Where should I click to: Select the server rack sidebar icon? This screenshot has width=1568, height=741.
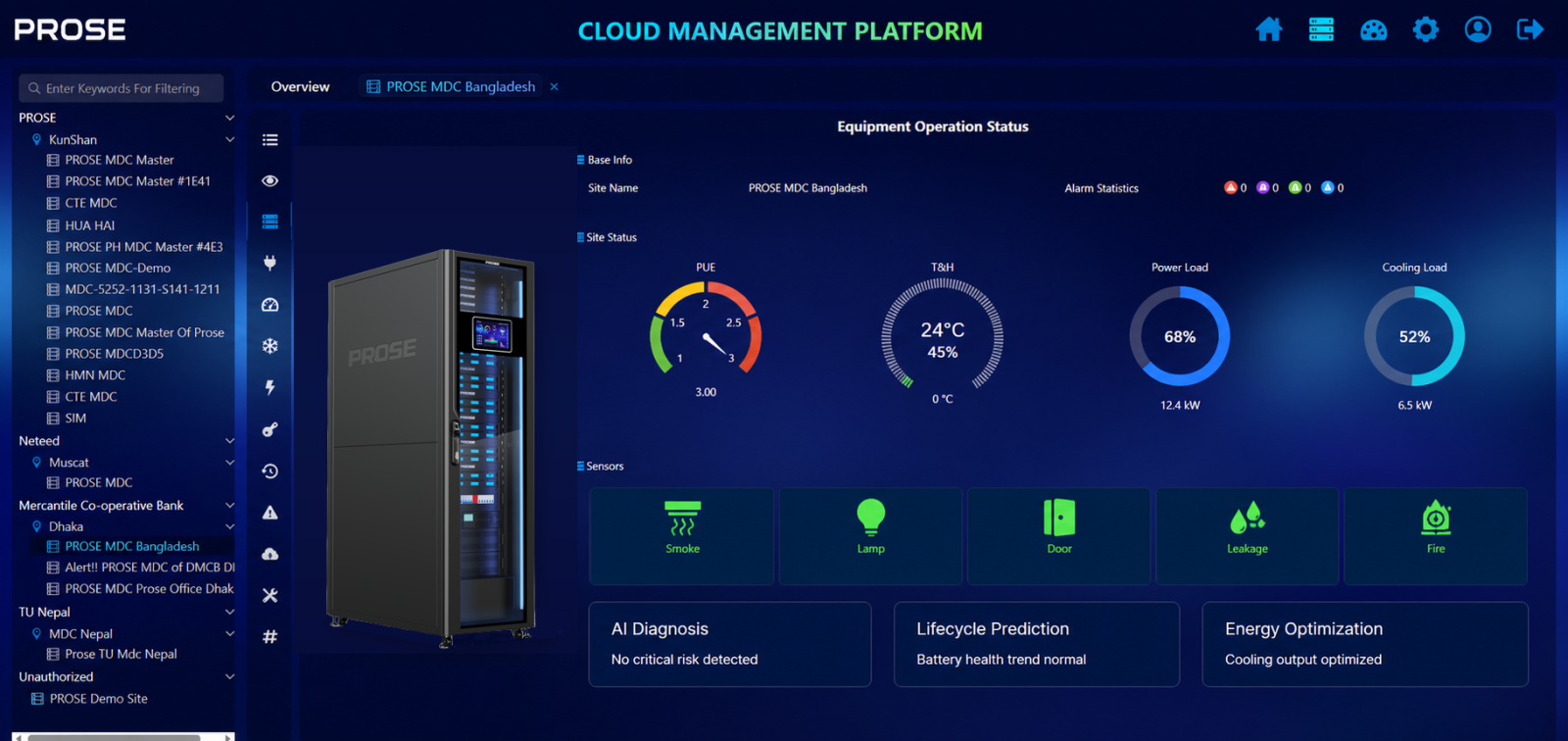(270, 222)
